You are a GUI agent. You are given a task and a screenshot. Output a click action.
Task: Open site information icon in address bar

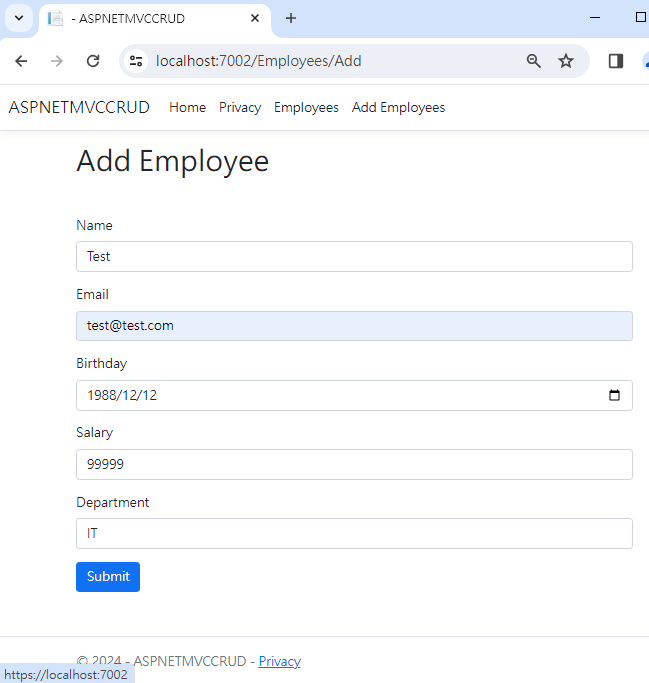tap(137, 61)
